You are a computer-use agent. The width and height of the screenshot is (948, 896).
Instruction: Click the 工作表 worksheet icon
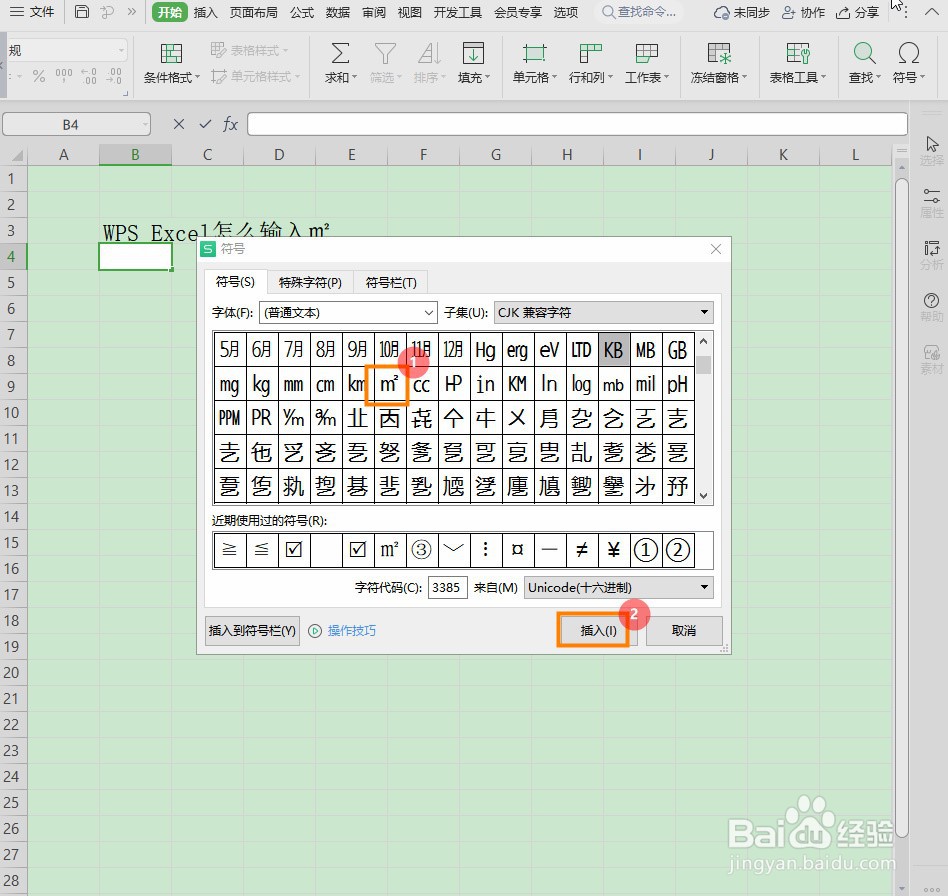tap(646, 53)
